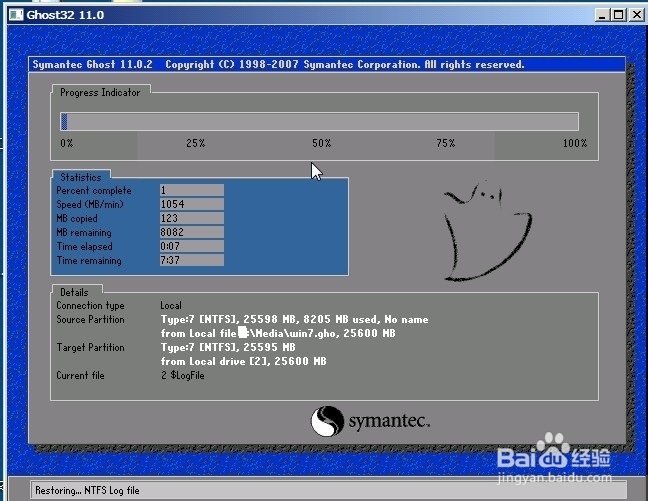648x501 pixels.
Task: Click the Connection type label
Action: tap(90, 306)
